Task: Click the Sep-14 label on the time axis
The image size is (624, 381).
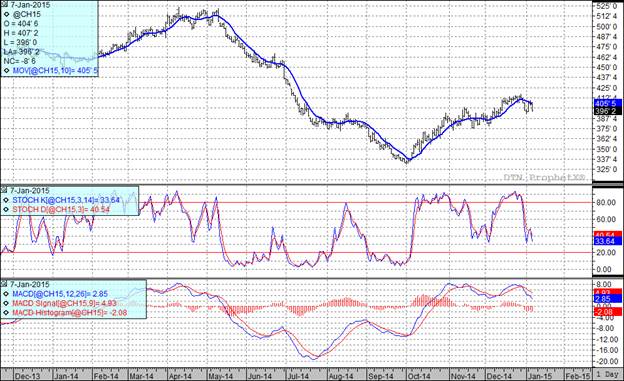Action: (x=380, y=376)
